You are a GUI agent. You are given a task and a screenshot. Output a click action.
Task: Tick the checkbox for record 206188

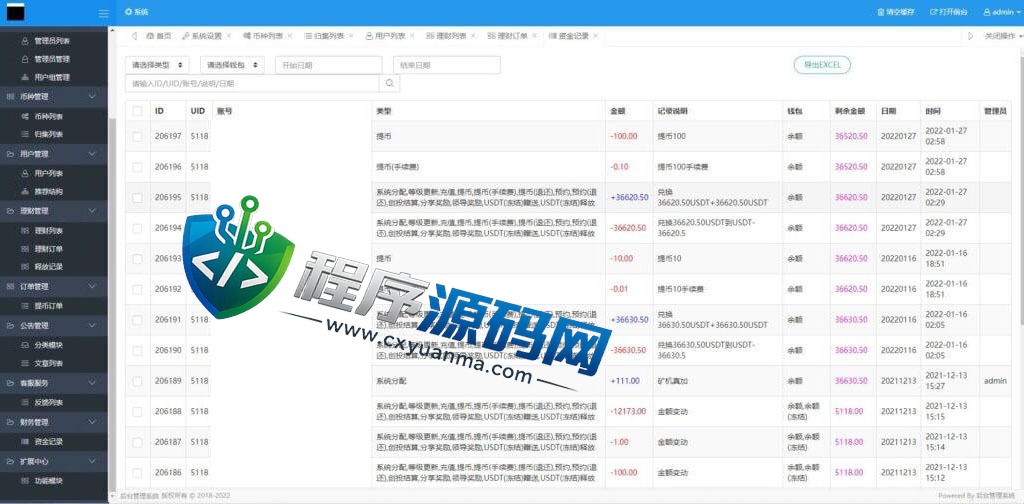137,411
